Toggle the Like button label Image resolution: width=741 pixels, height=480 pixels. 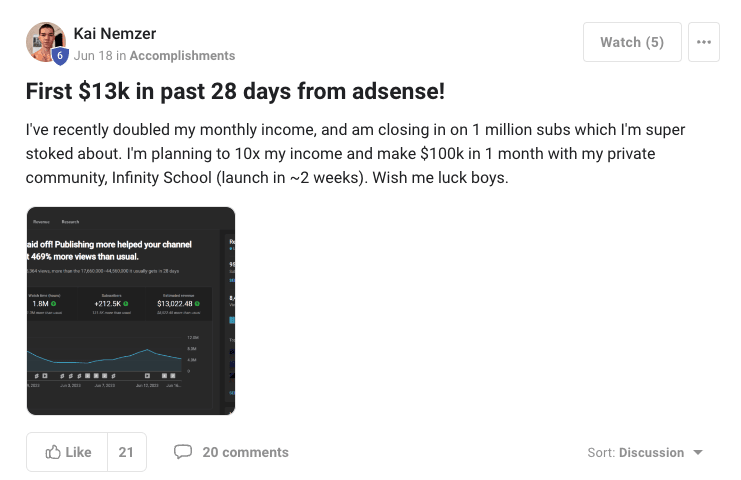78,452
